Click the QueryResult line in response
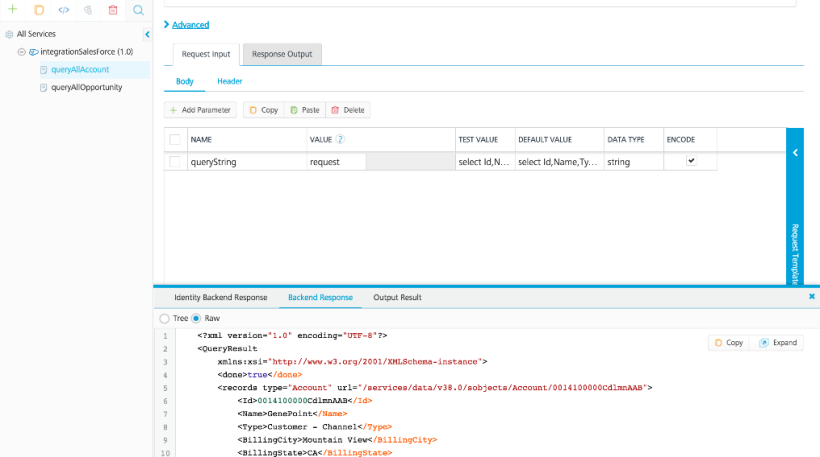The height and width of the screenshot is (457, 820). coord(227,349)
